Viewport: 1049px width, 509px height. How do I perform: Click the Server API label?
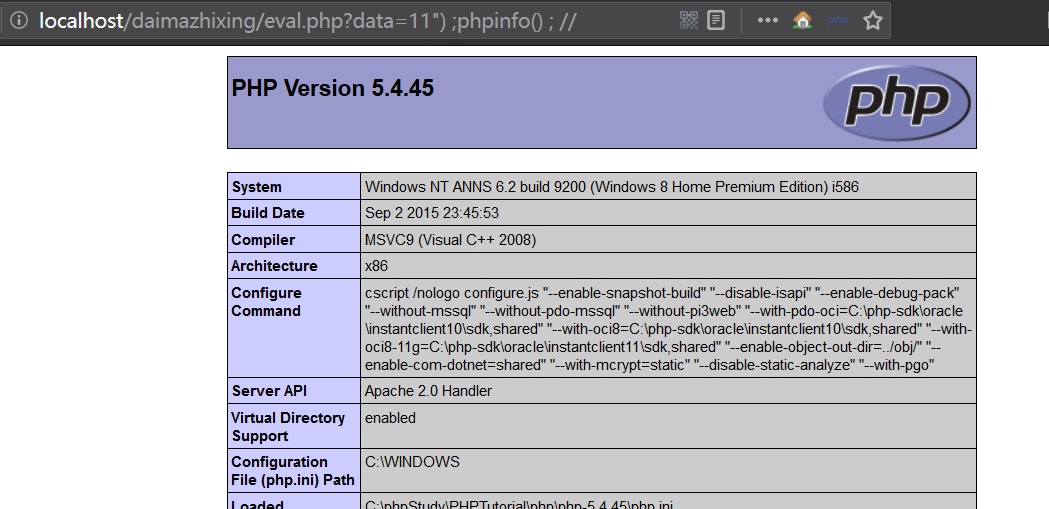(x=269, y=391)
